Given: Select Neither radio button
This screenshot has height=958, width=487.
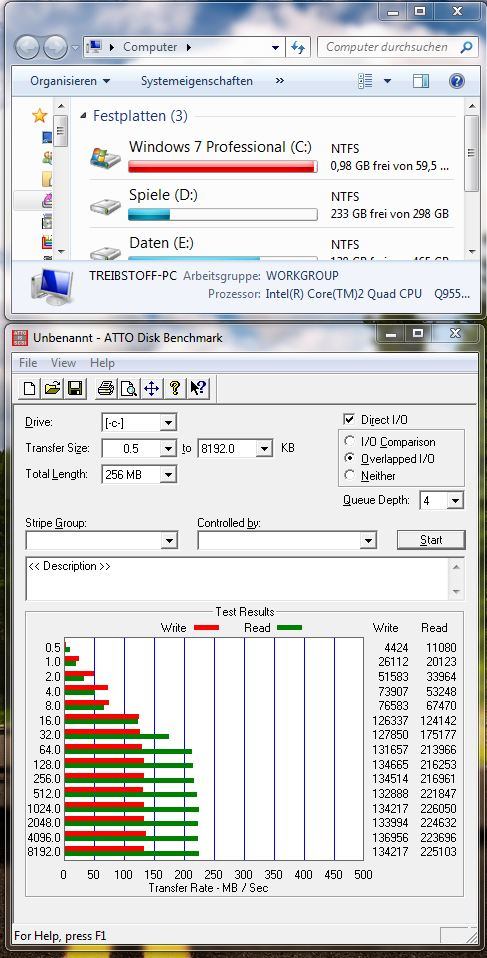Looking at the screenshot, I should 350,475.
